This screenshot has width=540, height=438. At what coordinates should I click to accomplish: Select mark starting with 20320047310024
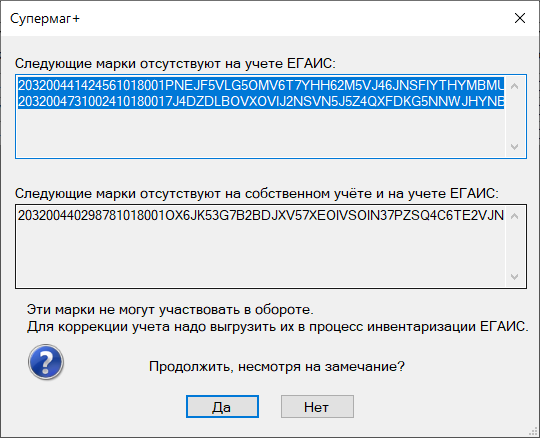click(x=261, y=101)
